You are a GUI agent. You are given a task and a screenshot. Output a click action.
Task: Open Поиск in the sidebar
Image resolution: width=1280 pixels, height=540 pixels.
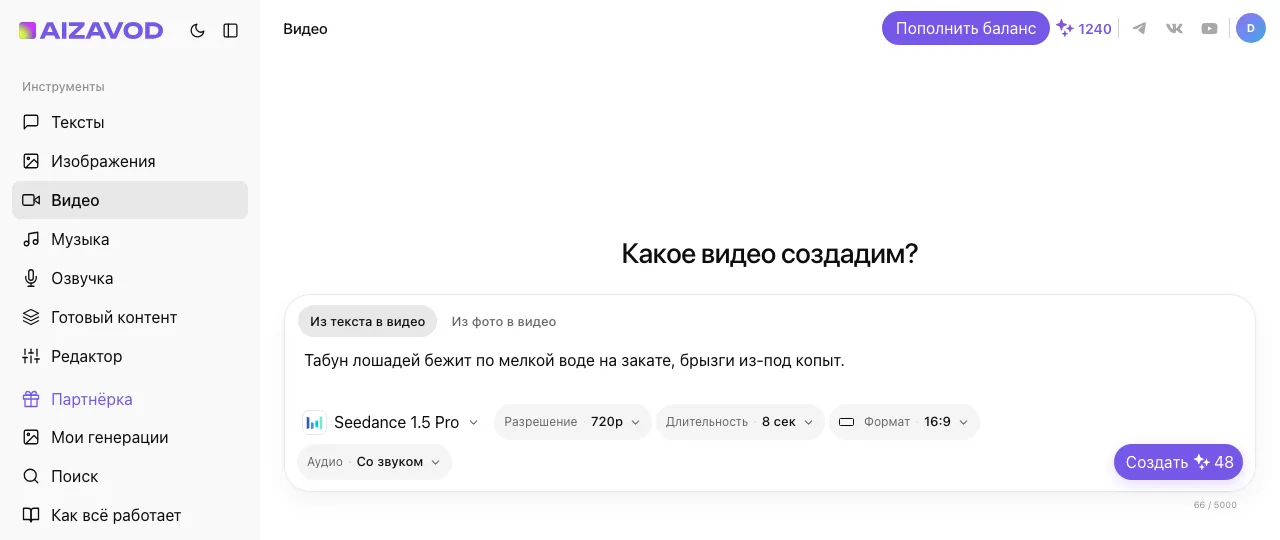[130, 476]
